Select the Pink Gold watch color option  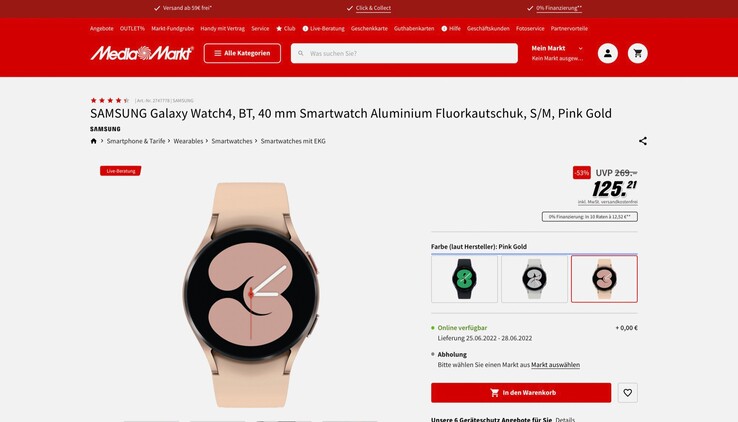(604, 279)
